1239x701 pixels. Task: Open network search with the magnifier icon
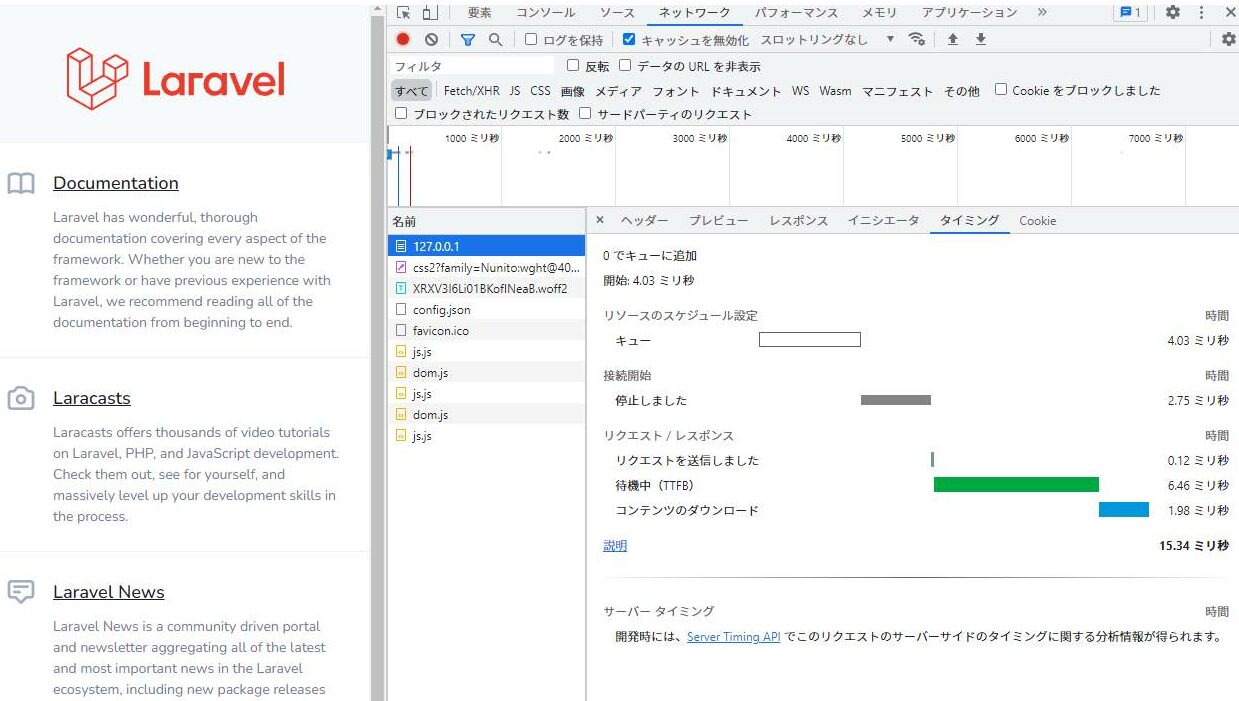click(495, 40)
